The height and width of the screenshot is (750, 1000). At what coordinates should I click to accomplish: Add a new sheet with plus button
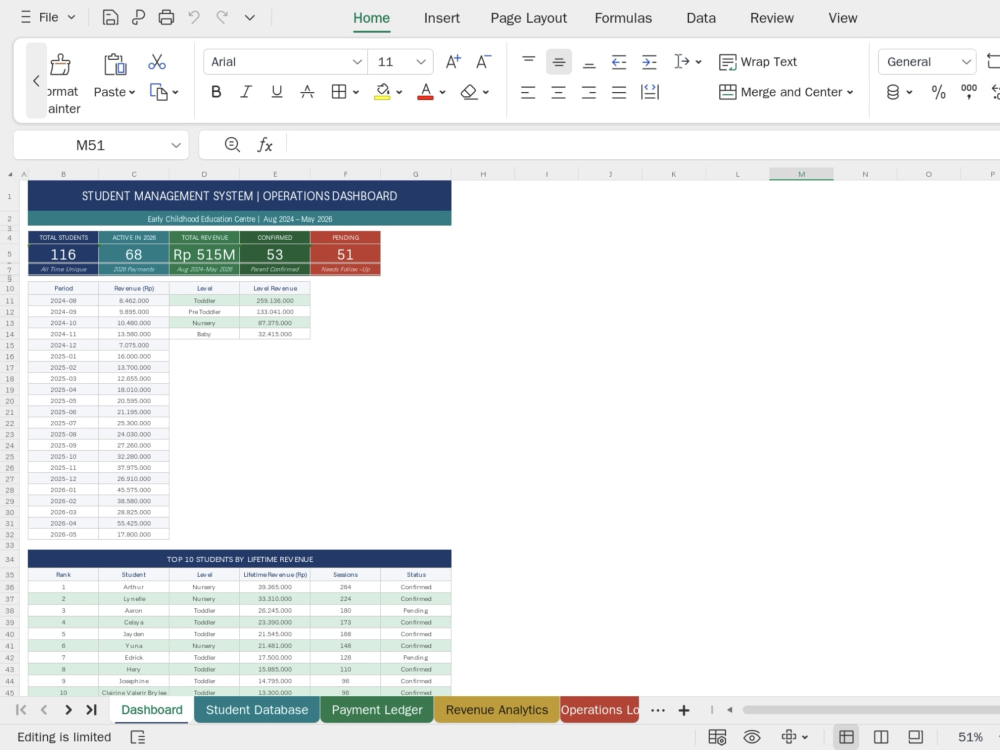point(684,710)
